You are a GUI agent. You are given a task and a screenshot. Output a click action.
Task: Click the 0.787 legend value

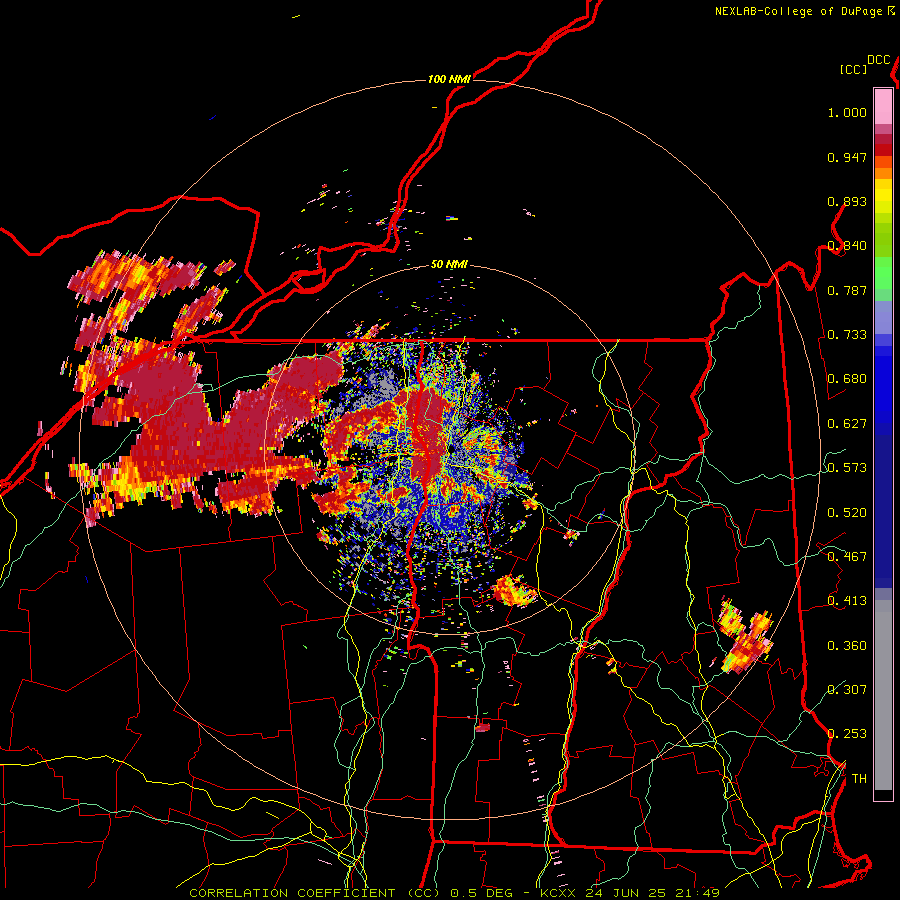click(847, 290)
